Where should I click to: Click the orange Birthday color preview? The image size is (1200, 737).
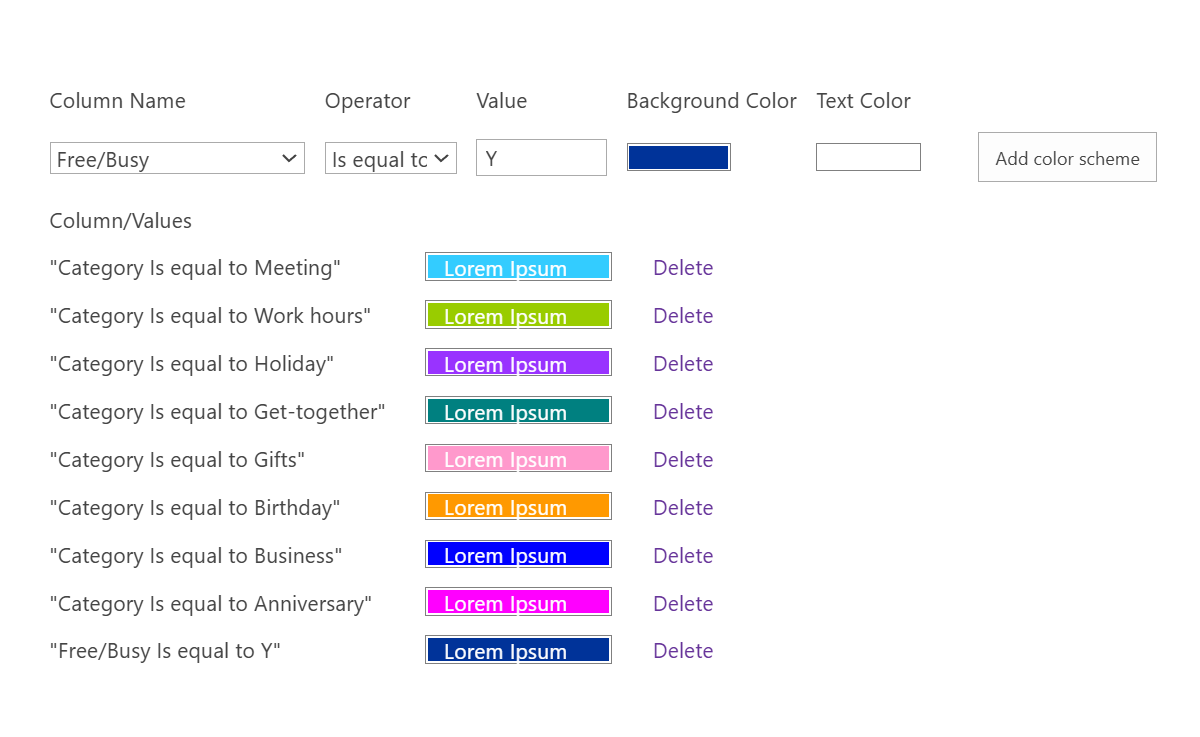518,507
